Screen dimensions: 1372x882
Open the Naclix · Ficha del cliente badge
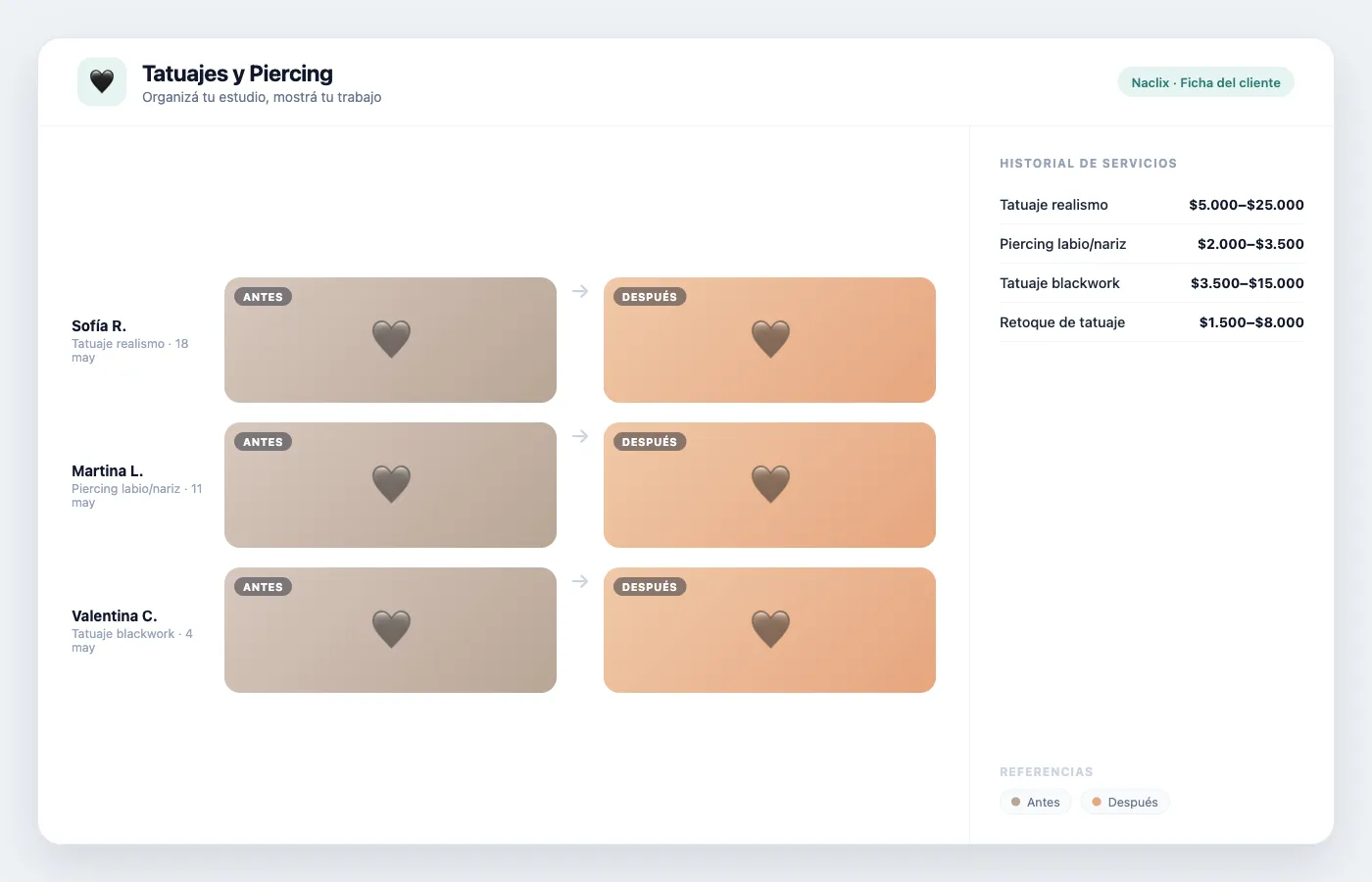(1205, 82)
